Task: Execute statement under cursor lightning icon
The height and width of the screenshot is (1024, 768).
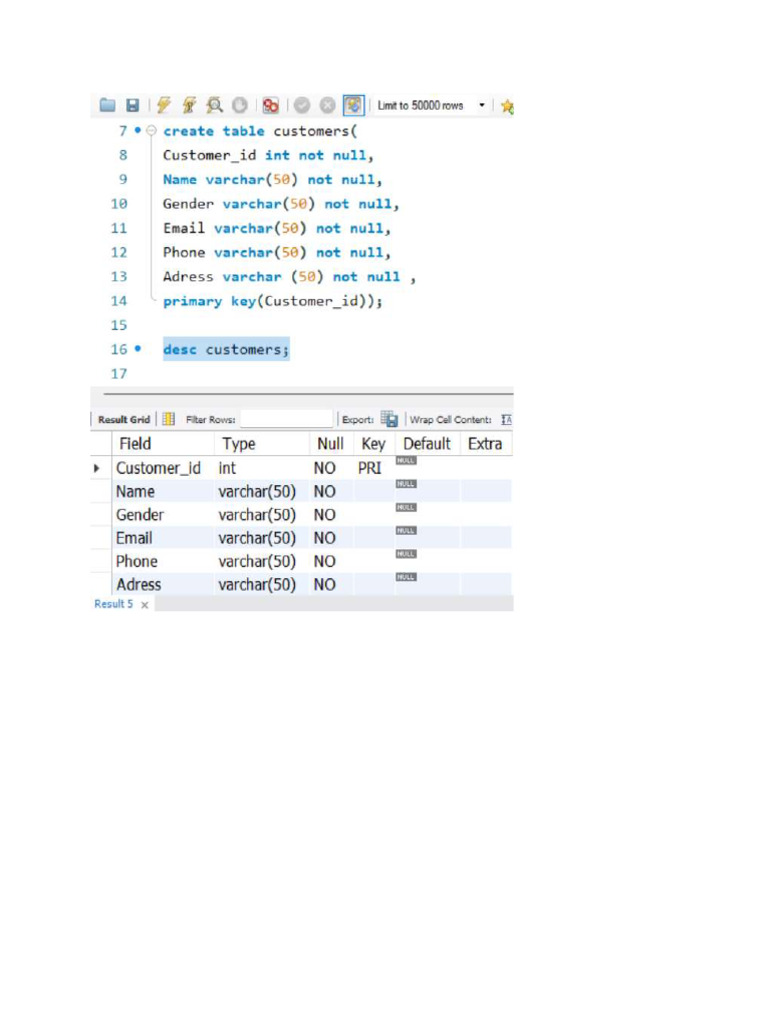Action: click(189, 105)
